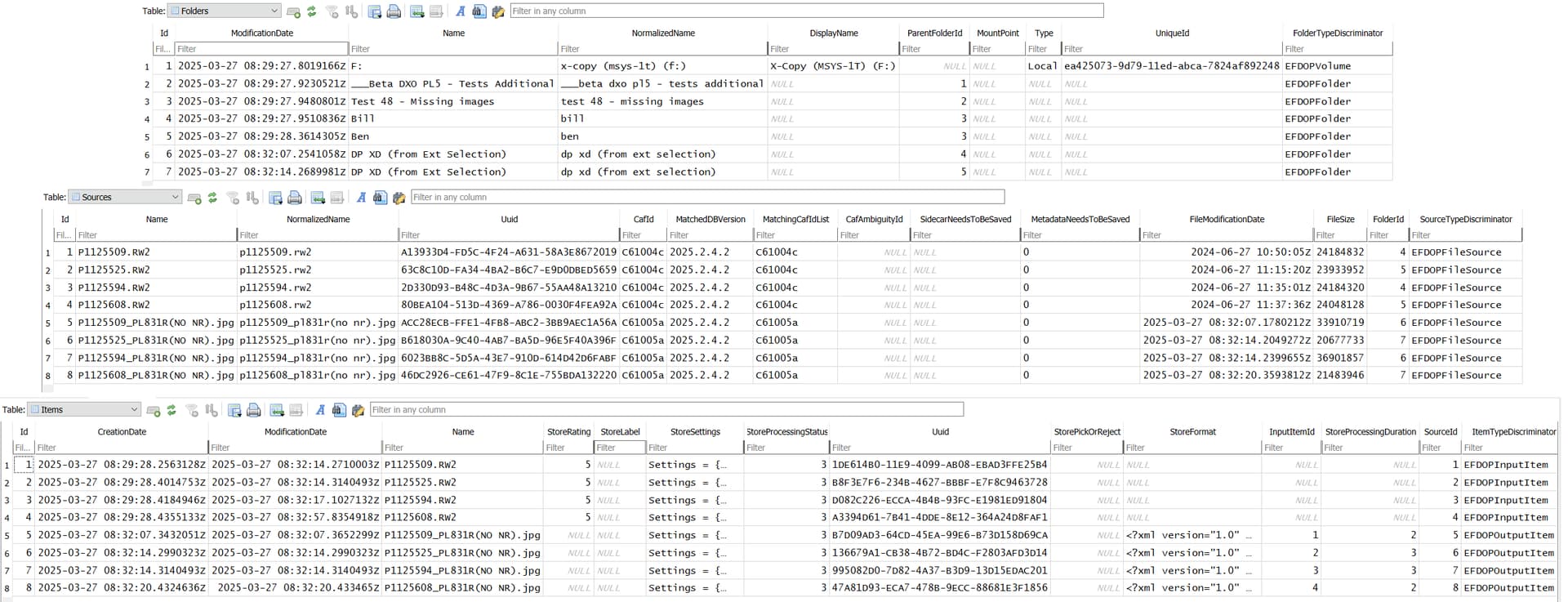Click the DisplayName filter field in Folders

pos(833,49)
